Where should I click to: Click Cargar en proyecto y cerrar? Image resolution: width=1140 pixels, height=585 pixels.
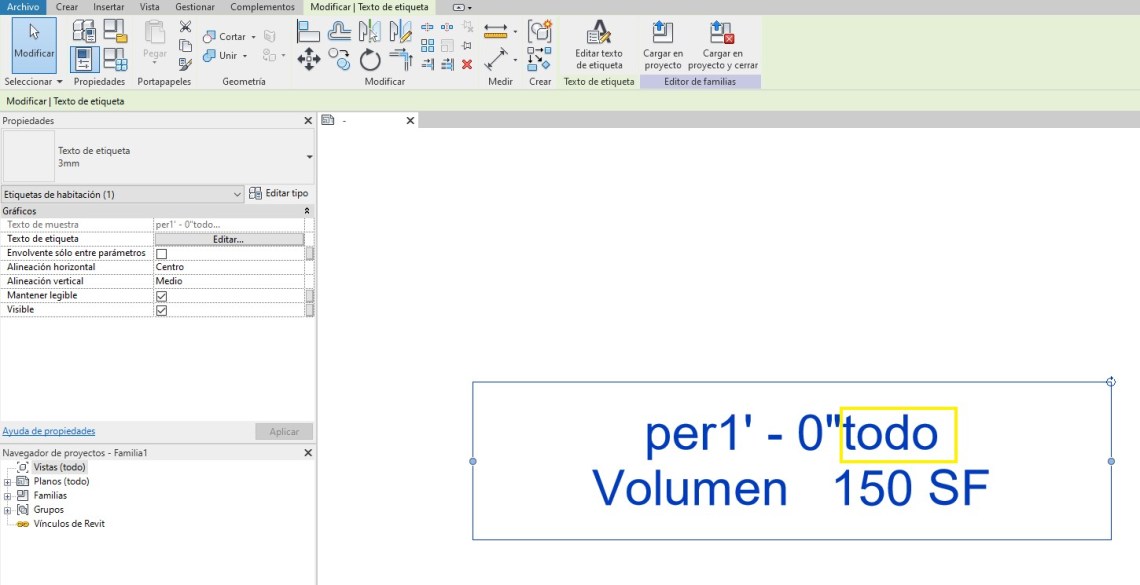click(x=722, y=45)
